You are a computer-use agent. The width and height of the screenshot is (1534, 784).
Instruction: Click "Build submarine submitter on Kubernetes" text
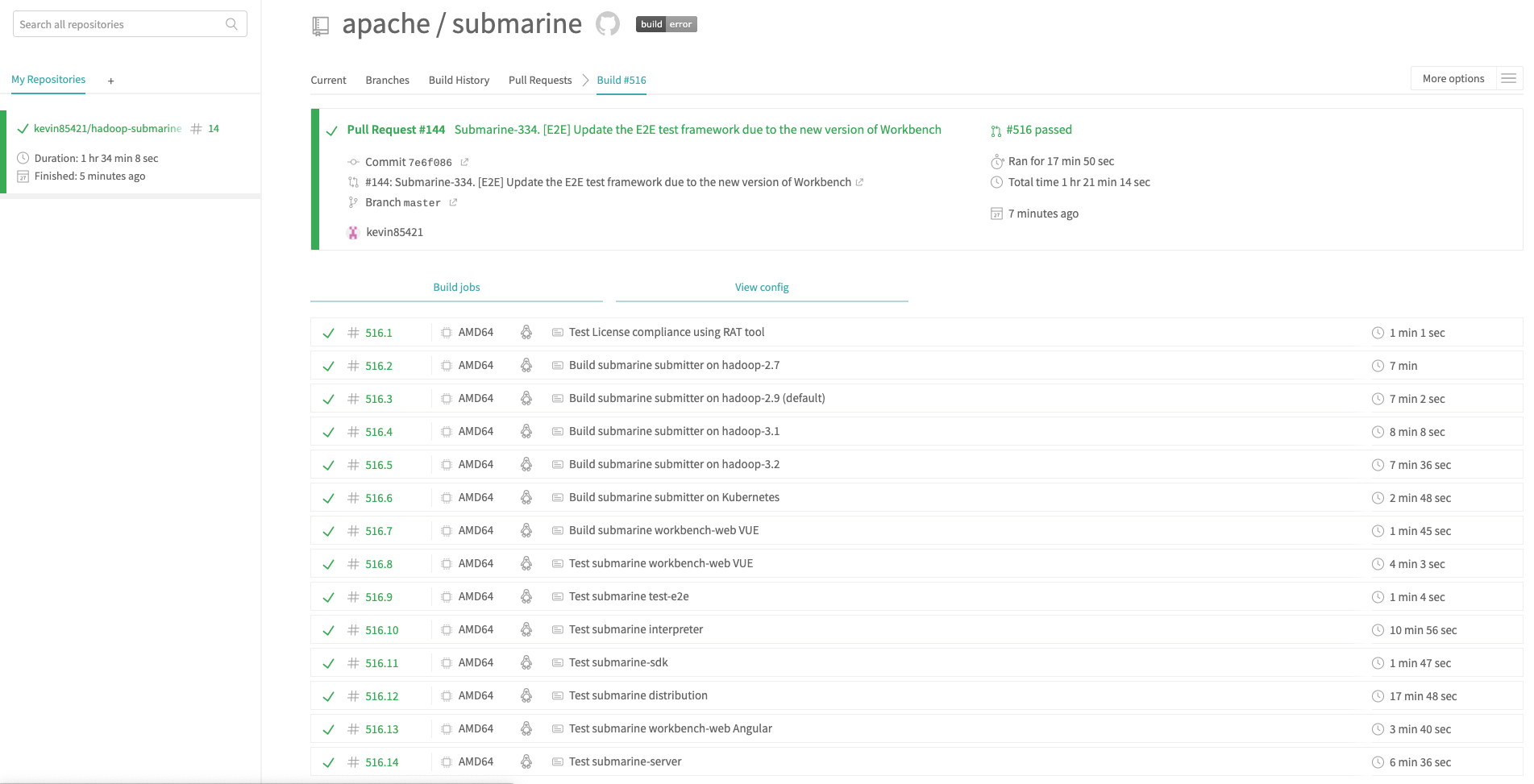coord(674,497)
